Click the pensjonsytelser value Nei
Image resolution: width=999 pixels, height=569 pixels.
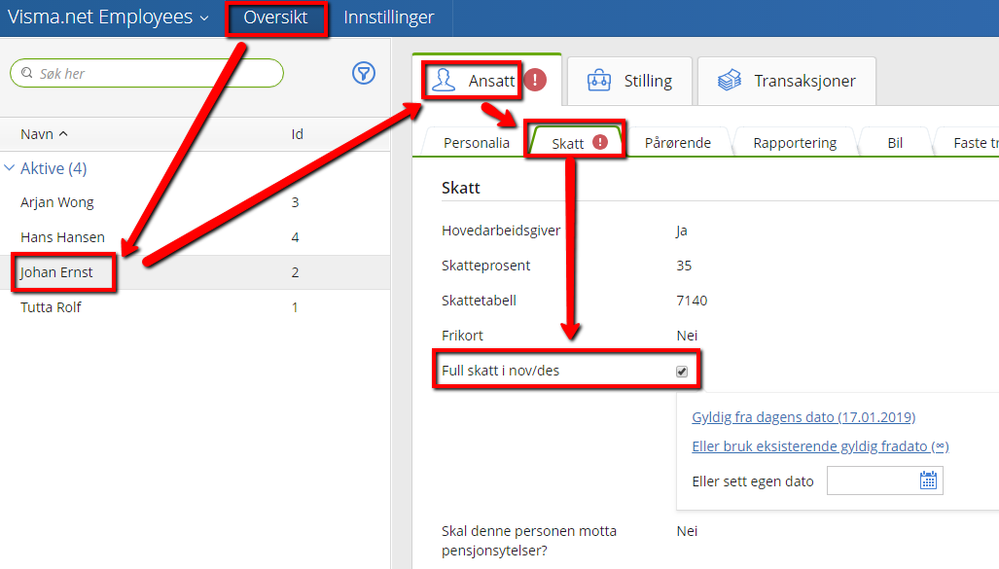pos(687,531)
